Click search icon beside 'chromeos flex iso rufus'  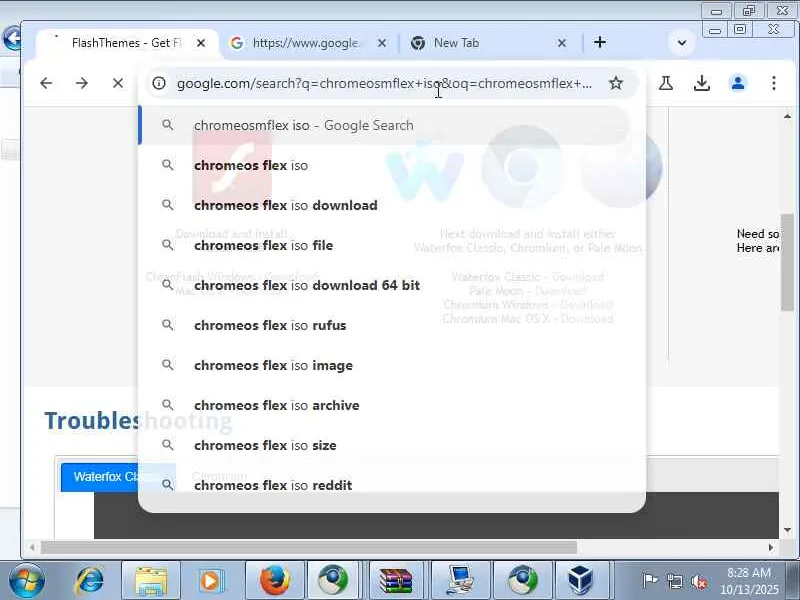coord(167,324)
